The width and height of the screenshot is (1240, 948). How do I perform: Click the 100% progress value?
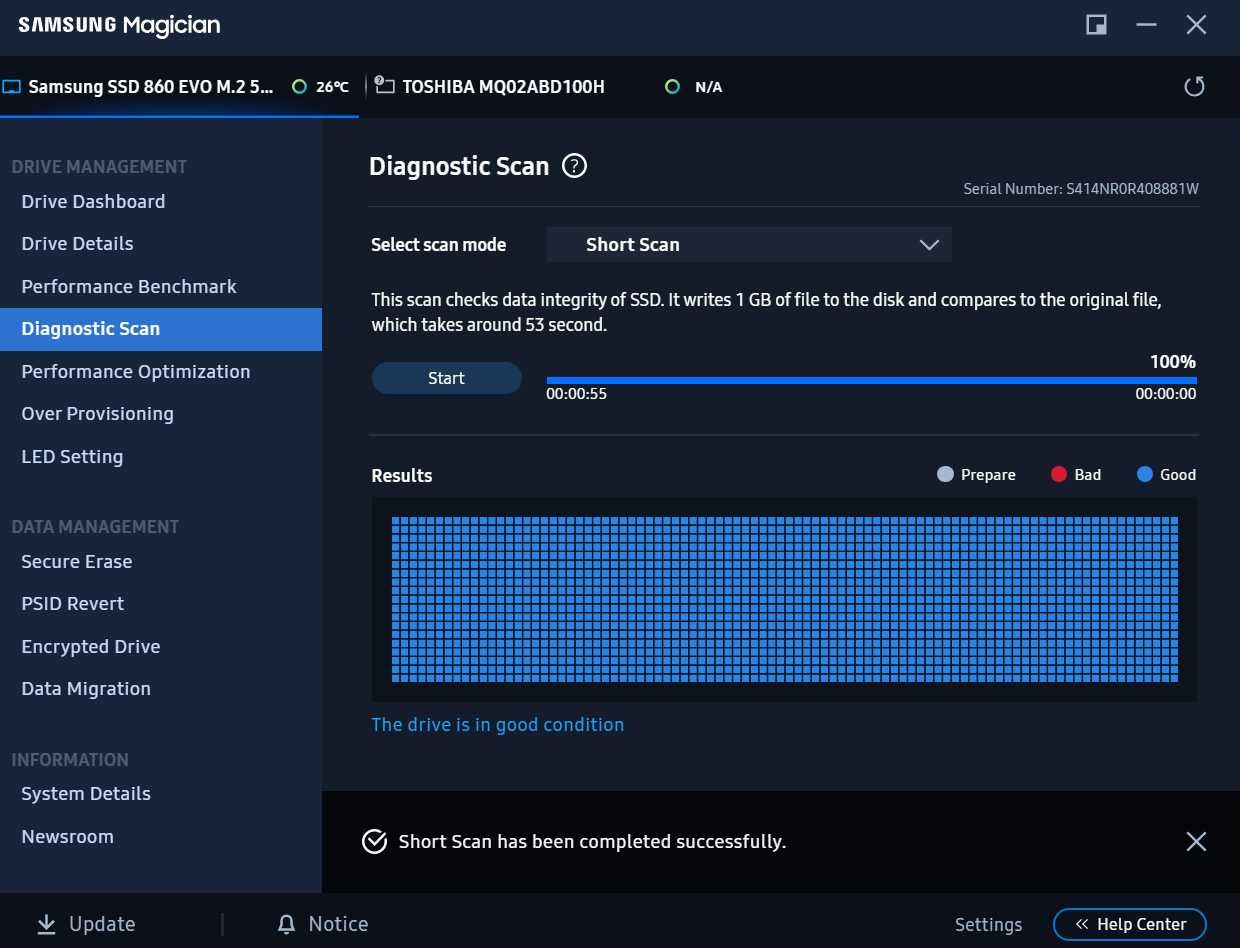1173,362
